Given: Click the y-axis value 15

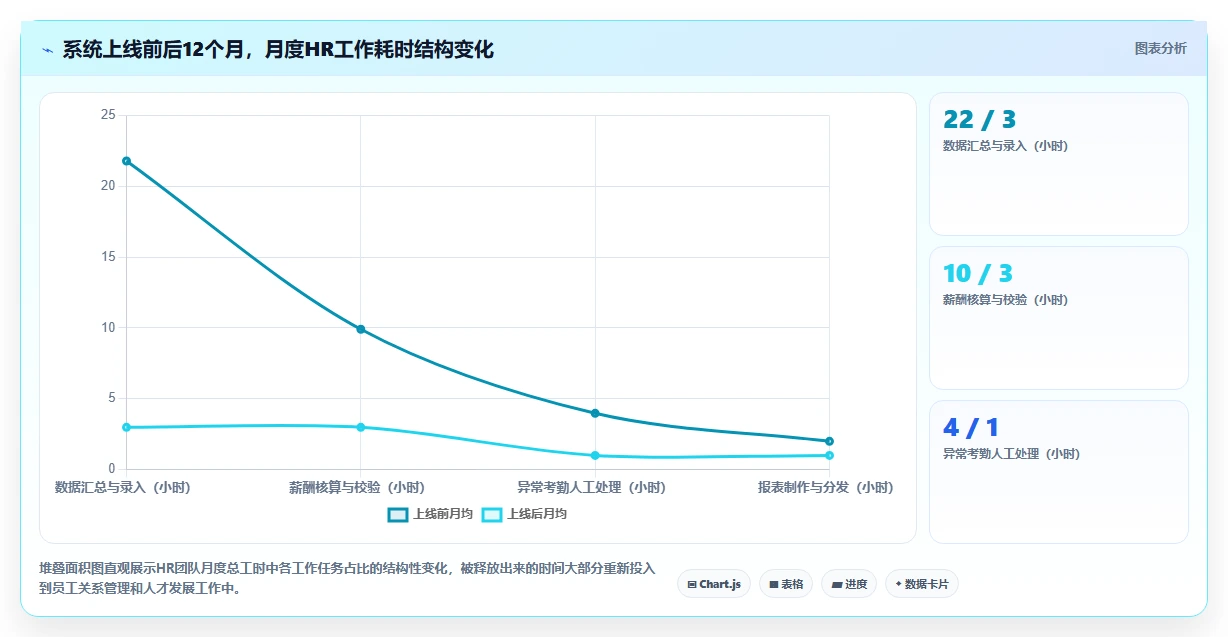Looking at the screenshot, I should tap(108, 257).
